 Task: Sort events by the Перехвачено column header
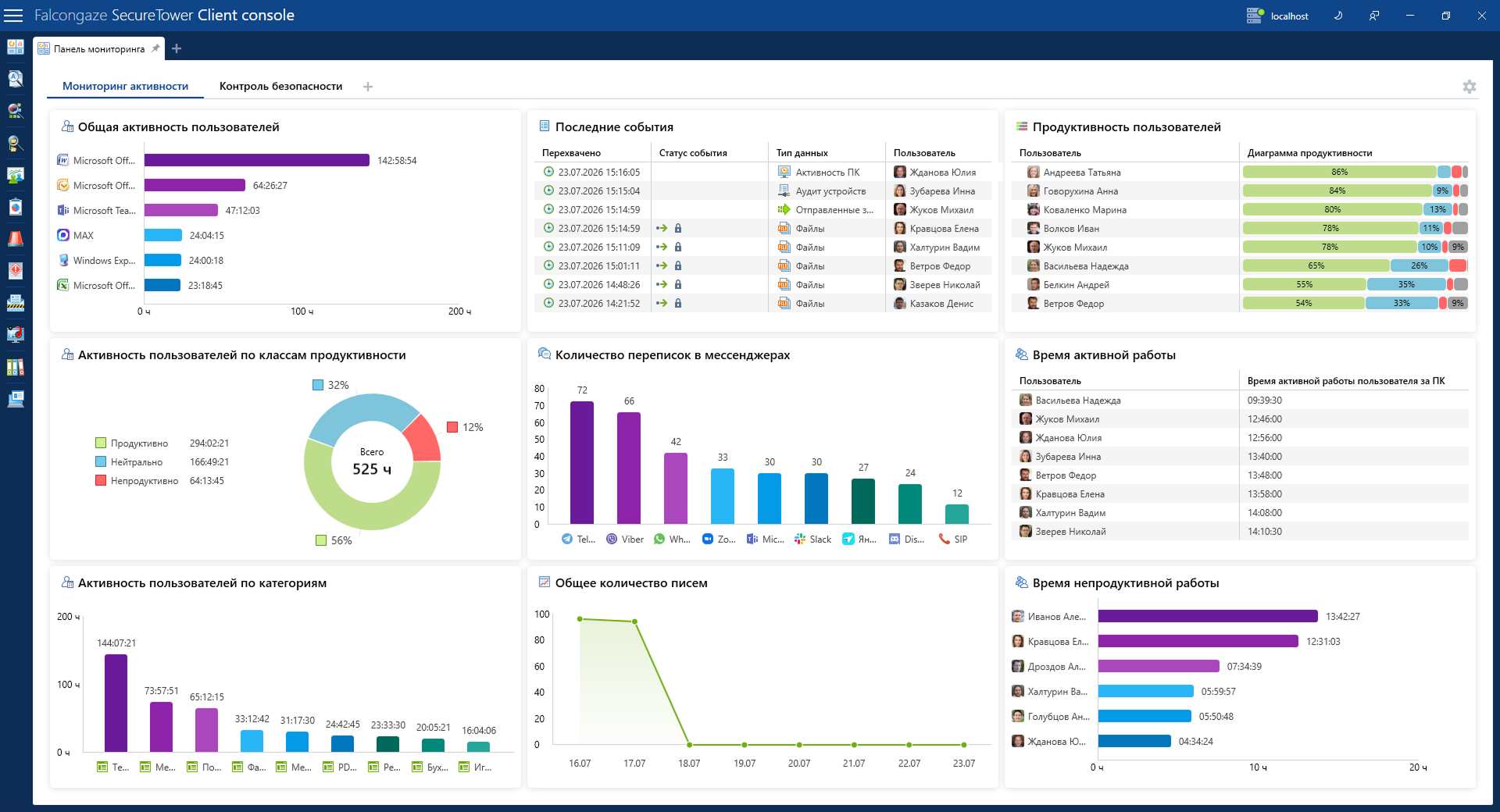571,153
